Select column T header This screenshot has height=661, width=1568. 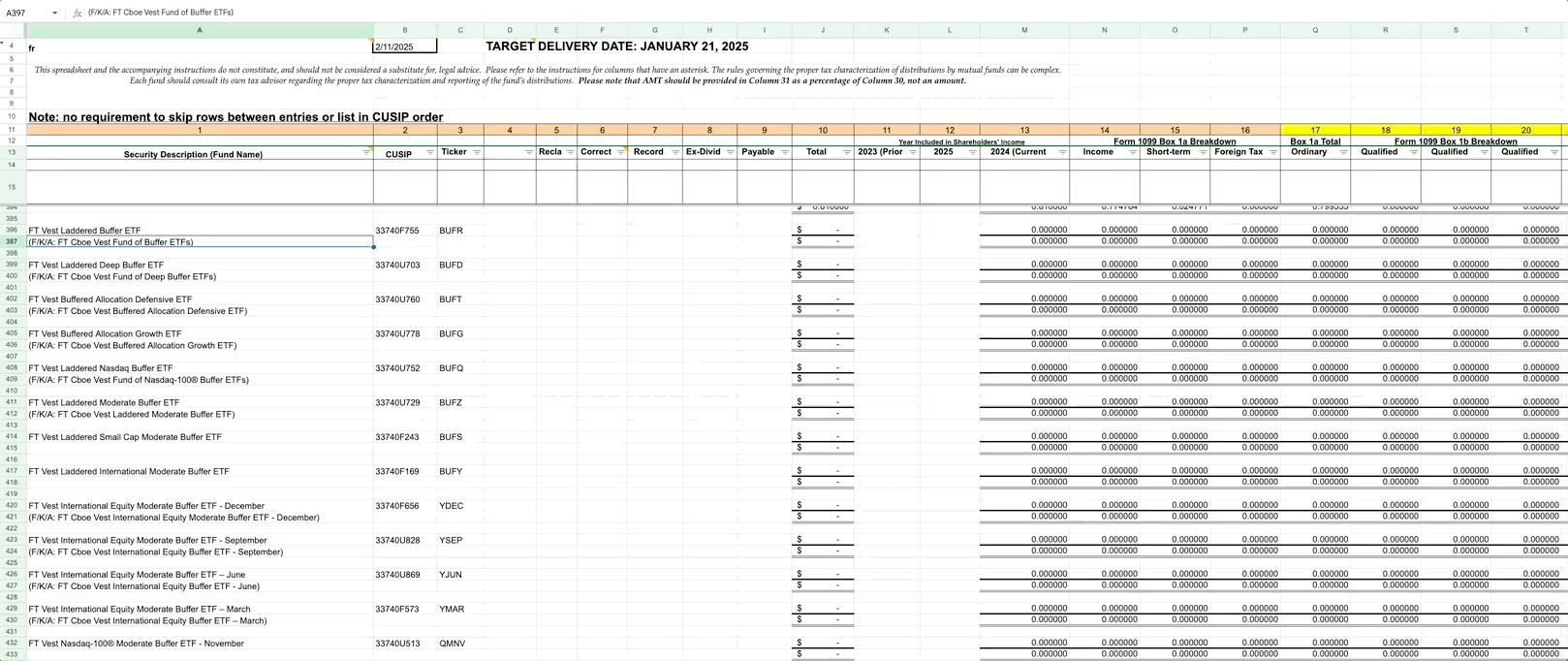1526,30
